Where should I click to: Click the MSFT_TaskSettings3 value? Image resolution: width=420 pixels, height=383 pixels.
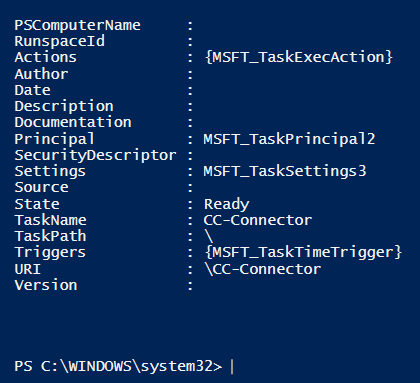(285, 172)
